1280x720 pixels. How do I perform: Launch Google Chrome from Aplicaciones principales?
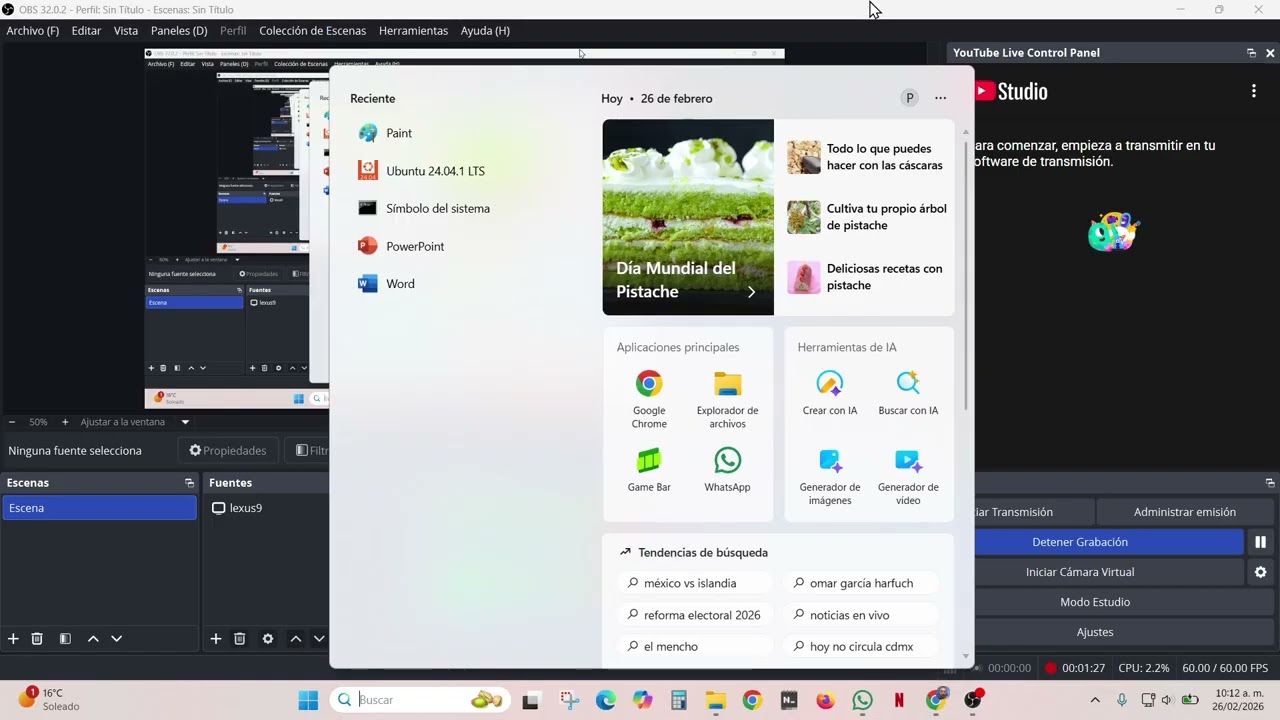[649, 398]
